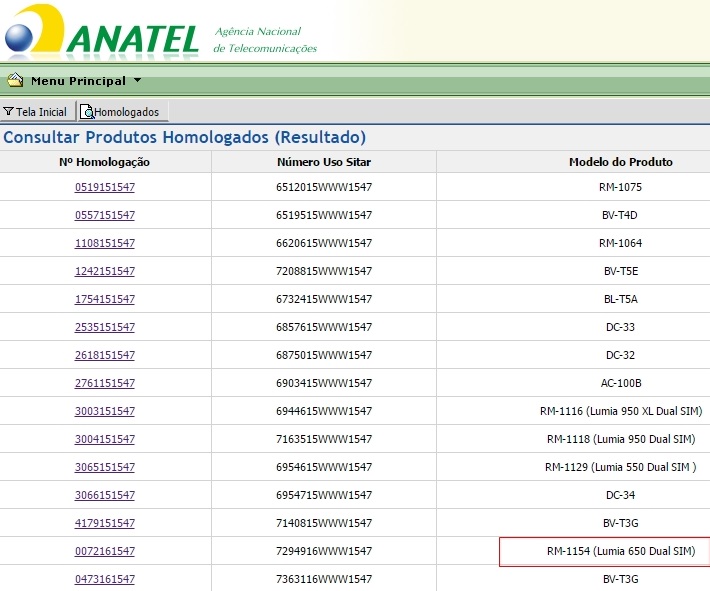This screenshot has width=710, height=591.
Task: Click the Modelo do Produto column header
Action: [x=621, y=162]
